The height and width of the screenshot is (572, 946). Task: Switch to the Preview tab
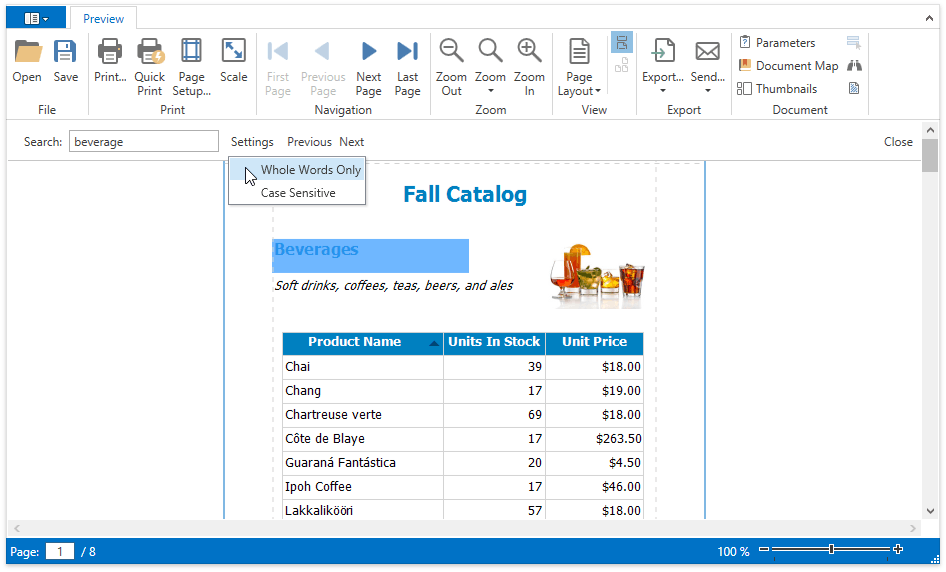tap(103, 19)
